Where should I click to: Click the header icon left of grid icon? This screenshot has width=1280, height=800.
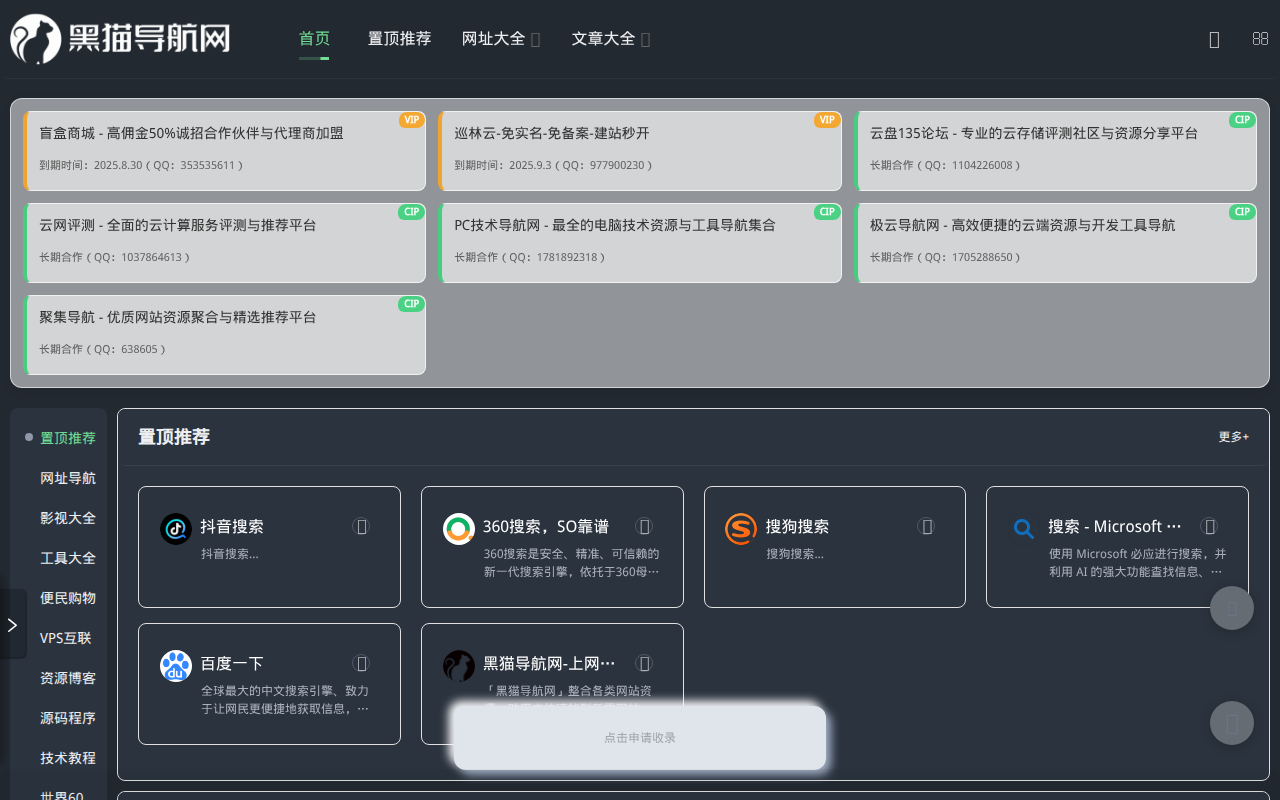(1214, 39)
